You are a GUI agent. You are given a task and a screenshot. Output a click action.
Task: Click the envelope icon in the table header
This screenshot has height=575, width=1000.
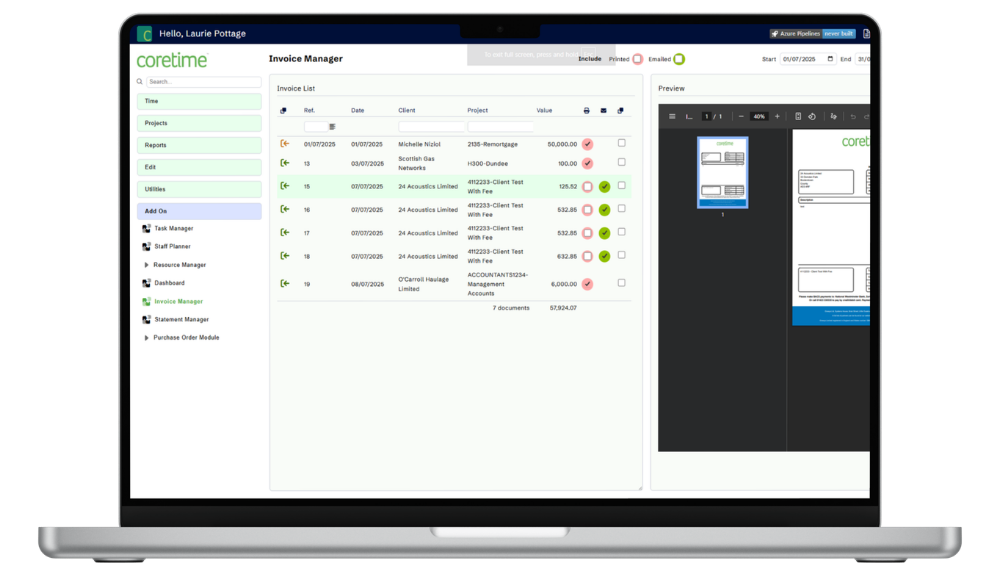(603, 111)
